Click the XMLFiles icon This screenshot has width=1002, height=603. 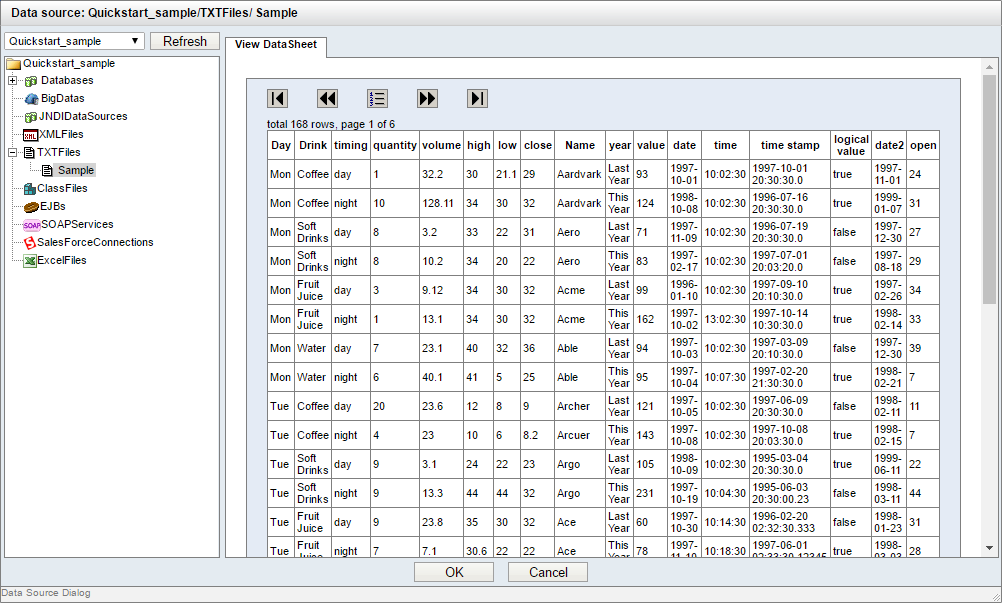30,135
